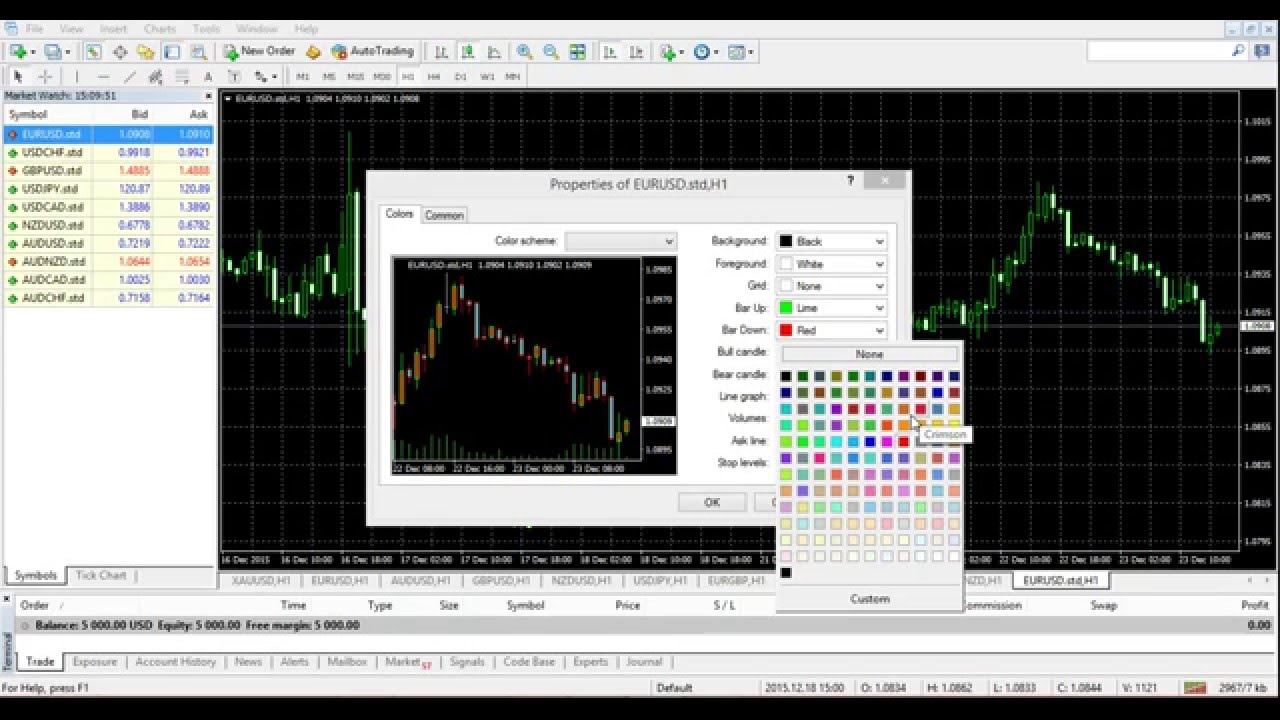Select the Horizontal Line drawing tool

click(103, 76)
